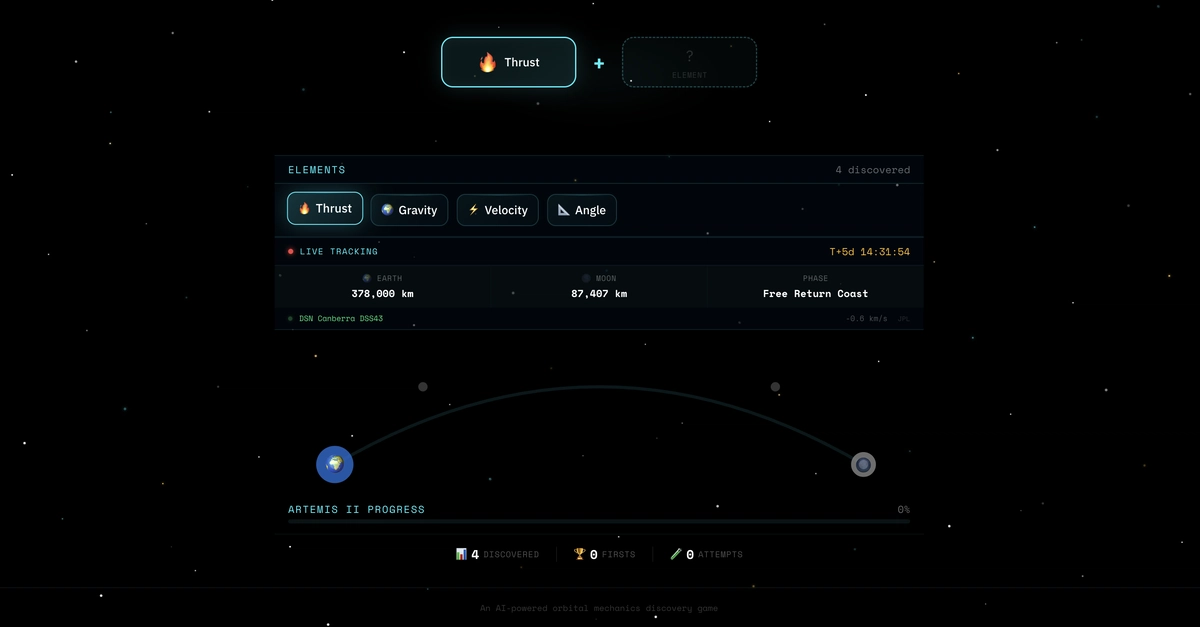
Task: Select the fire icon on Thrust chip
Action: point(303,208)
